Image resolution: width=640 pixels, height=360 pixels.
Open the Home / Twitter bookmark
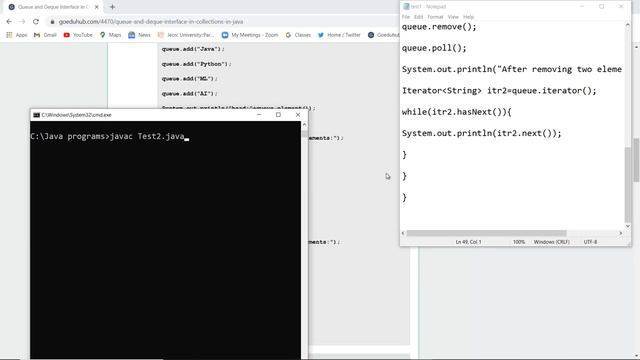339,35
